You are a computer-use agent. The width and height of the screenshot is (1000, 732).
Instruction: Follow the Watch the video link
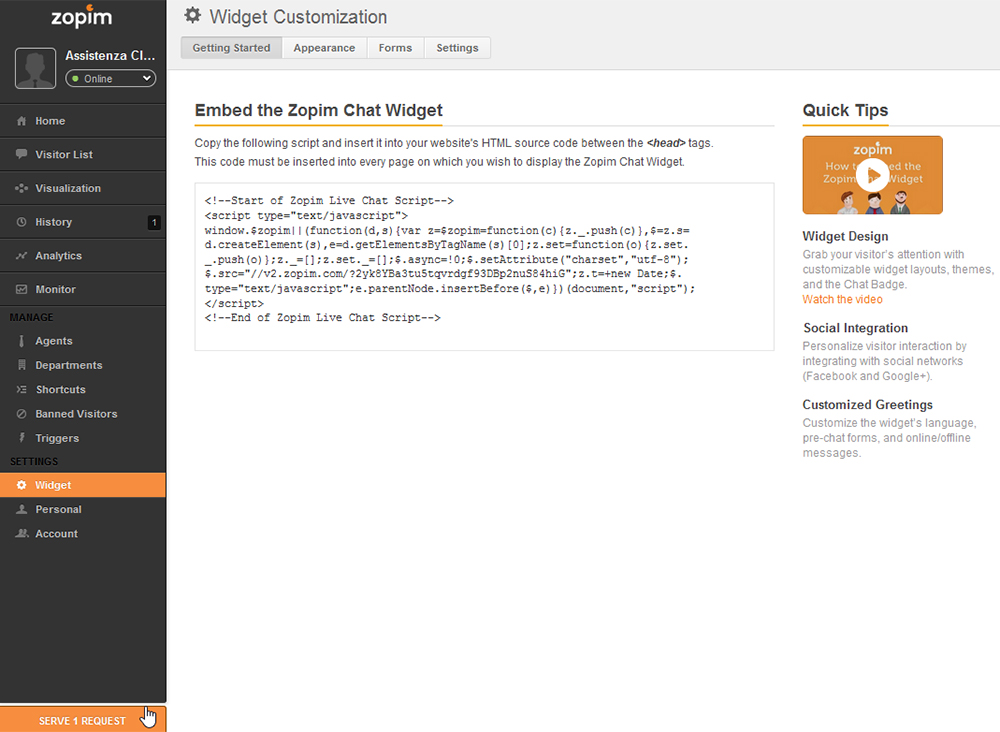[842, 300]
